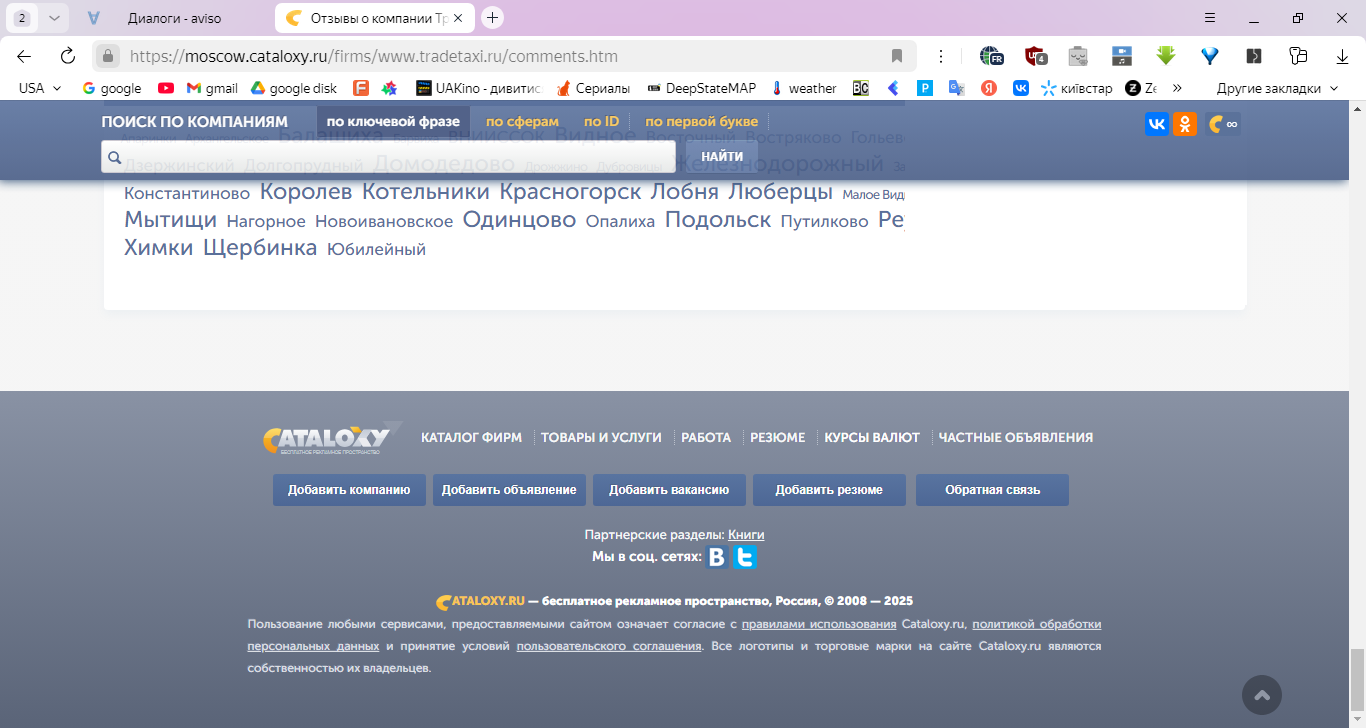Click the globe FR extension icon

click(991, 56)
